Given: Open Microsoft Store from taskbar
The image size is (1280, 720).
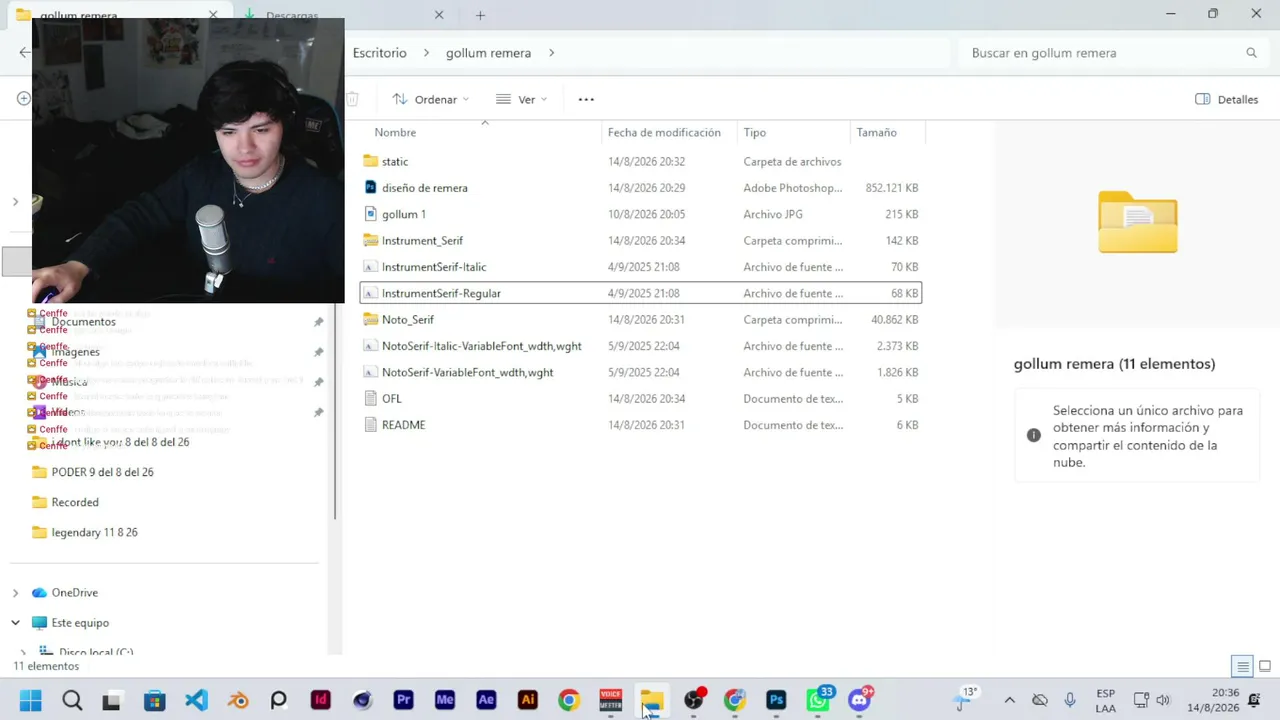Looking at the screenshot, I should click(154, 700).
